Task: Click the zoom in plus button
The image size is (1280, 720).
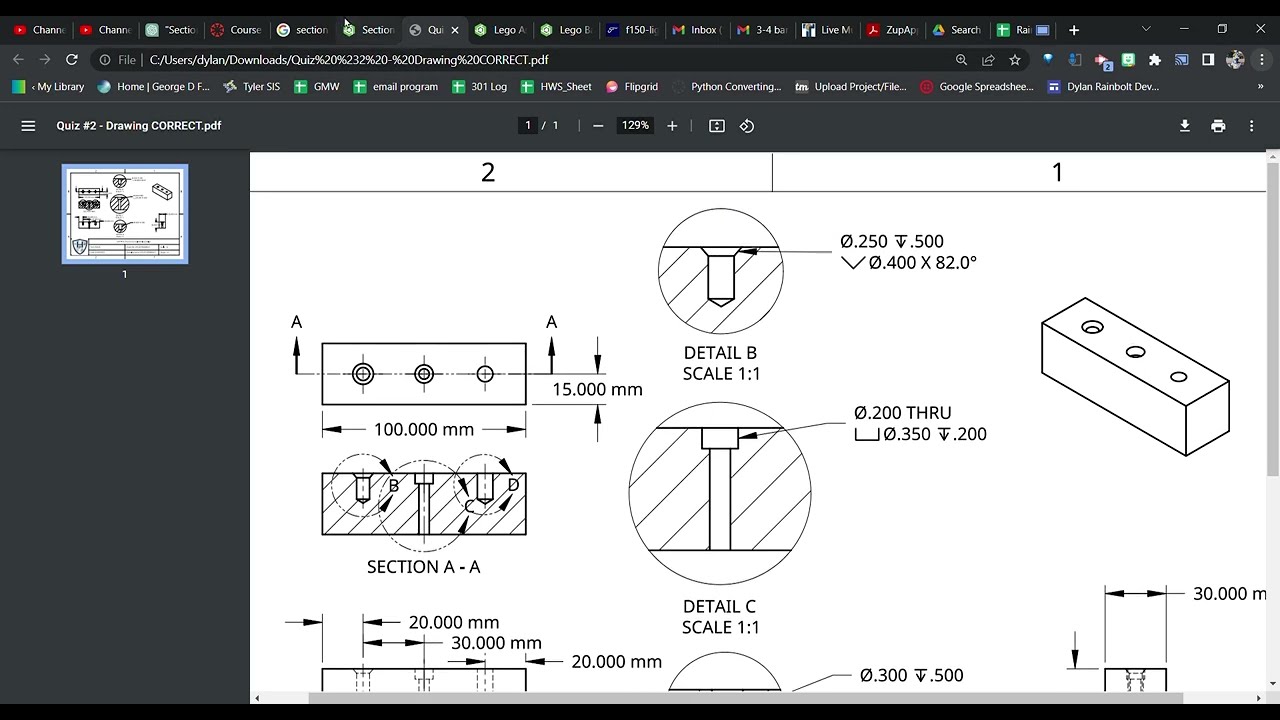Action: (672, 126)
